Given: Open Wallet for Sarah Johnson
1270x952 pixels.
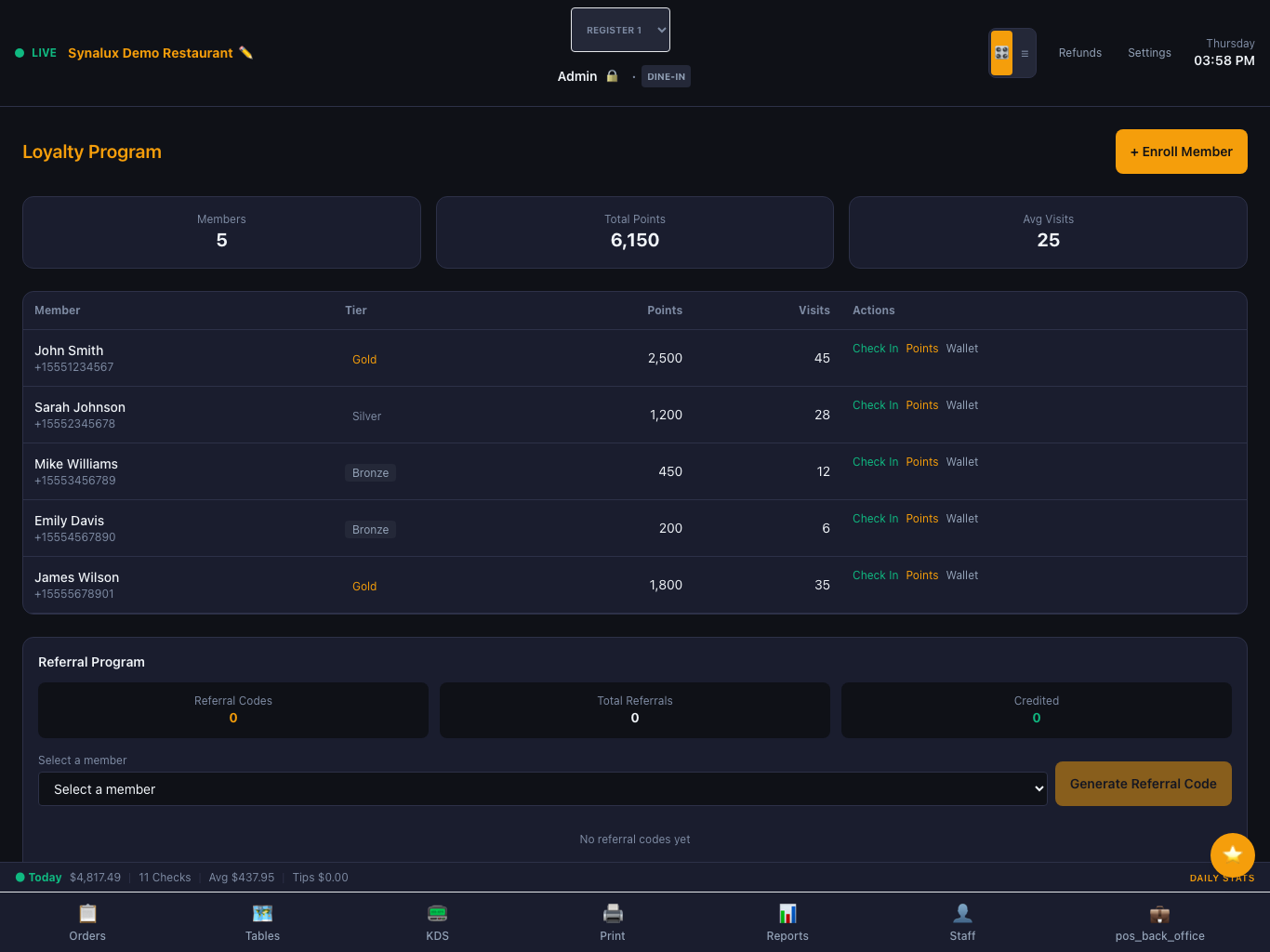Looking at the screenshot, I should point(962,405).
